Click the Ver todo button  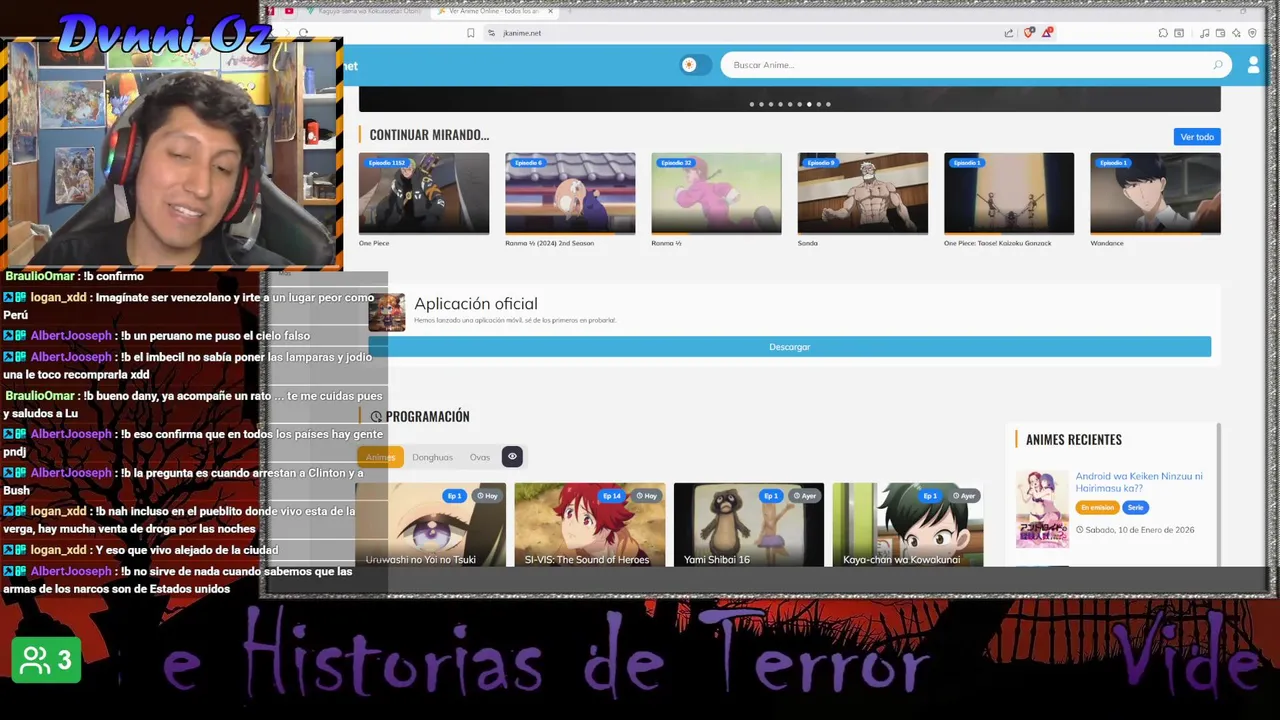pyautogui.click(x=1197, y=137)
